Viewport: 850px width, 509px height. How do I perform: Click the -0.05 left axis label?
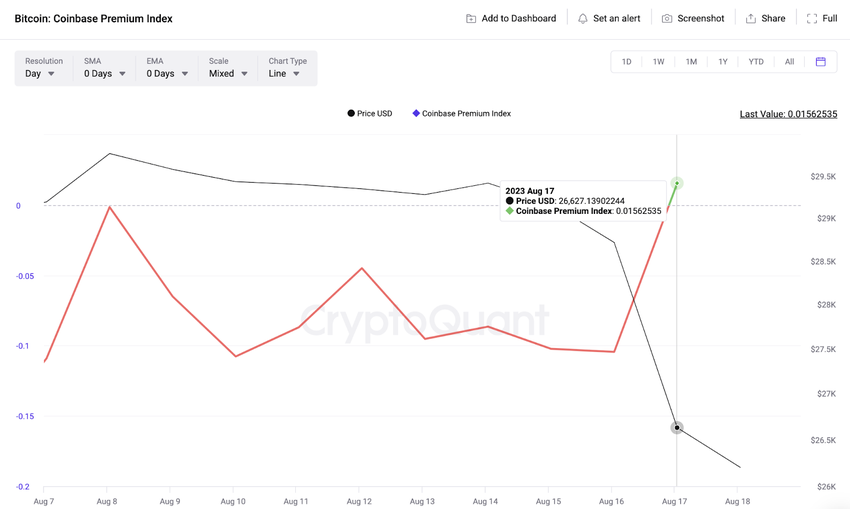click(x=25, y=276)
